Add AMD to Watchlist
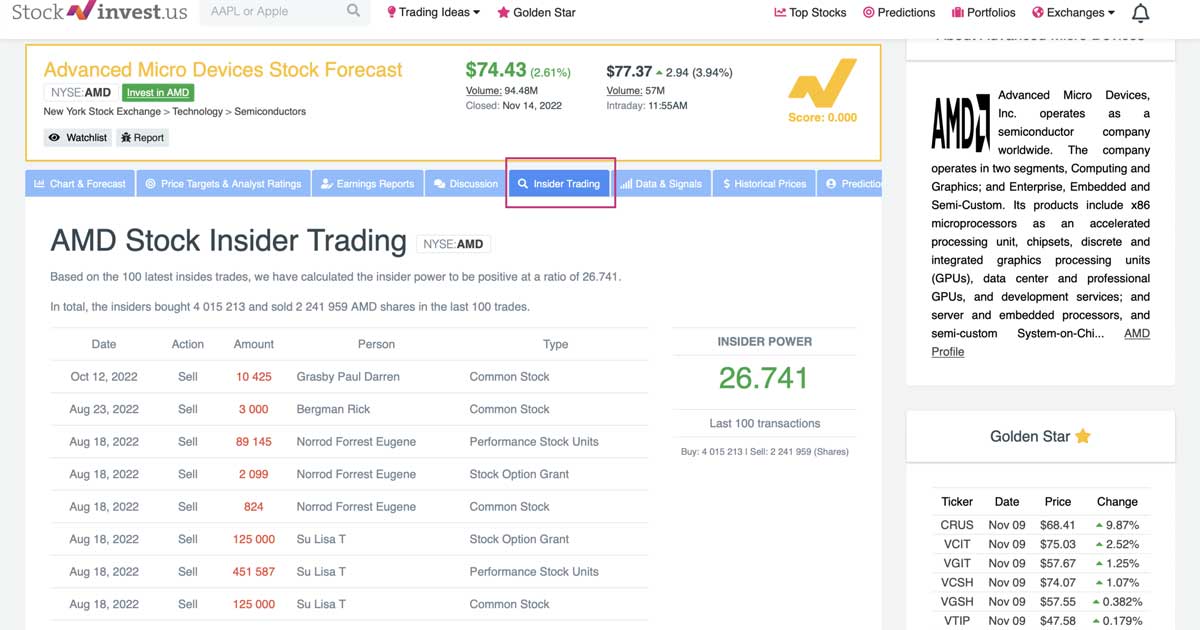 tap(78, 138)
